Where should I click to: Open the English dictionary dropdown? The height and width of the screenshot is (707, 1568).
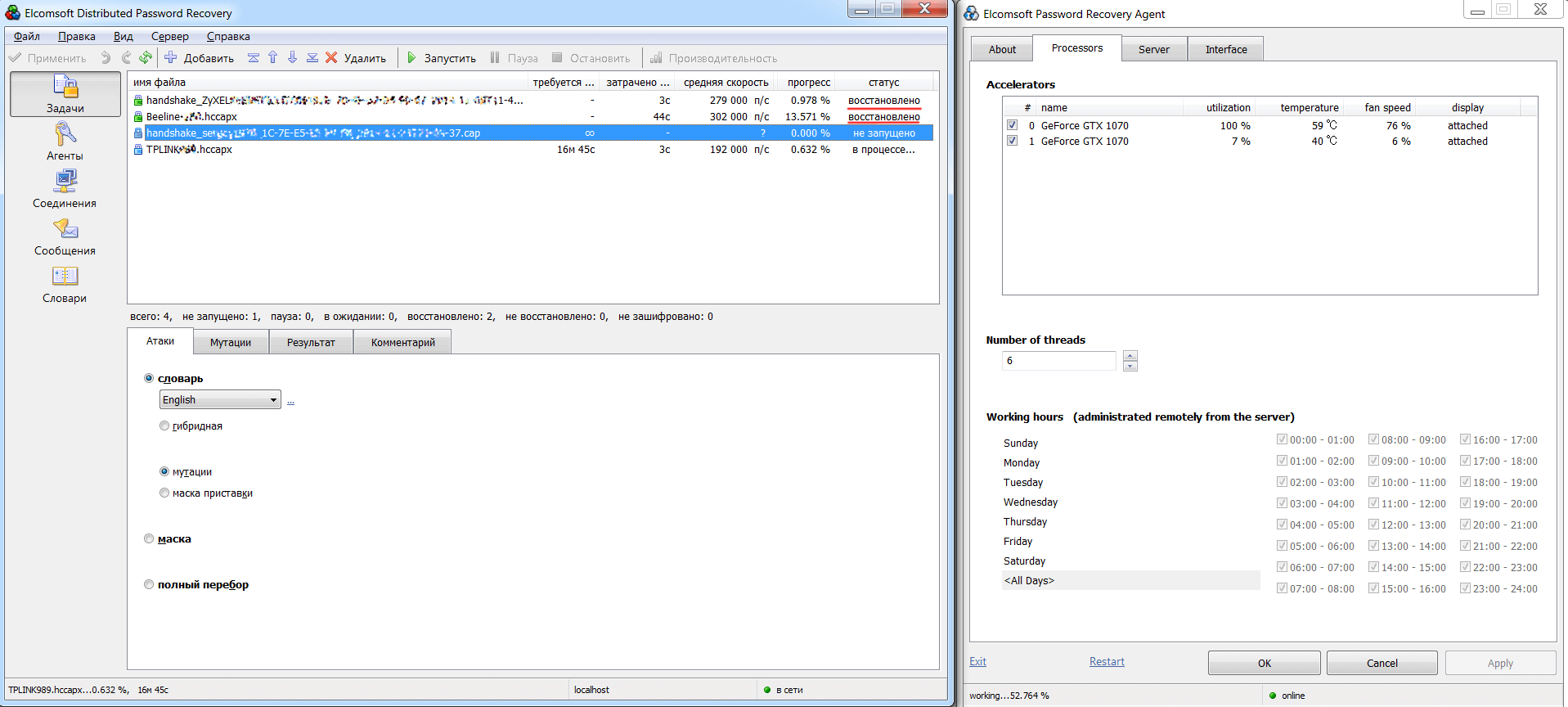(x=220, y=399)
